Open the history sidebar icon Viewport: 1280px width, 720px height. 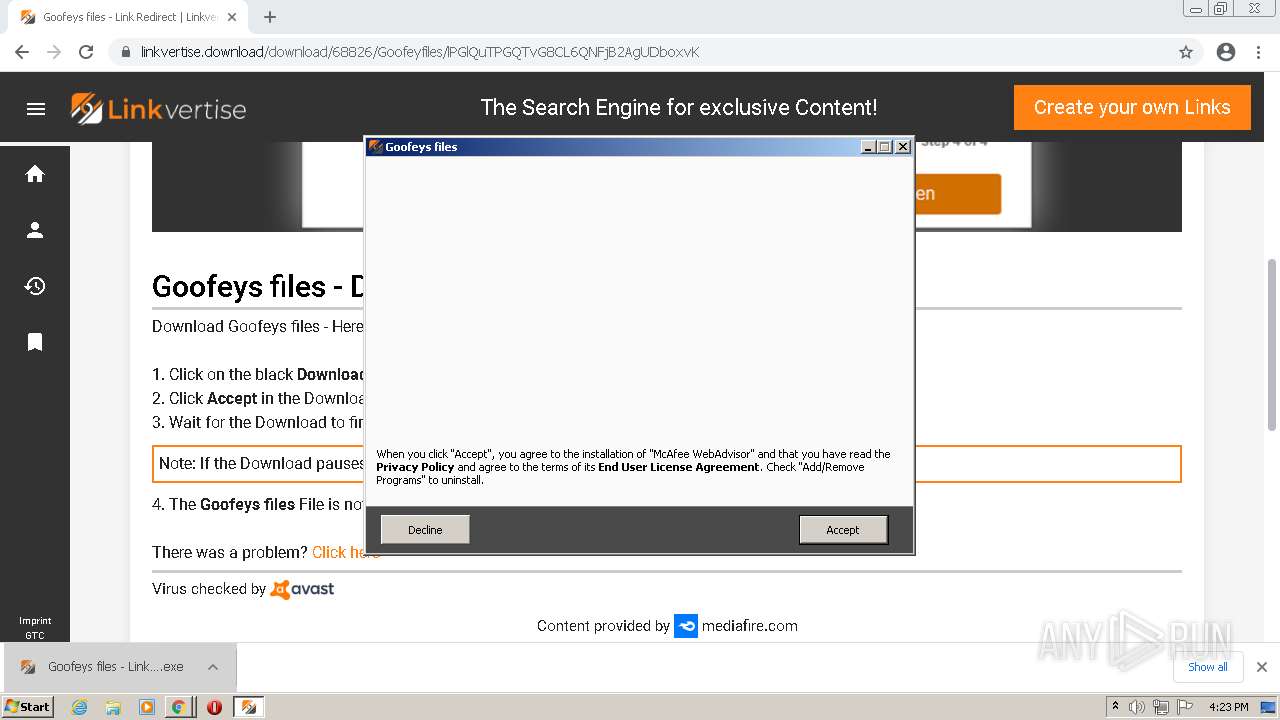(x=35, y=286)
